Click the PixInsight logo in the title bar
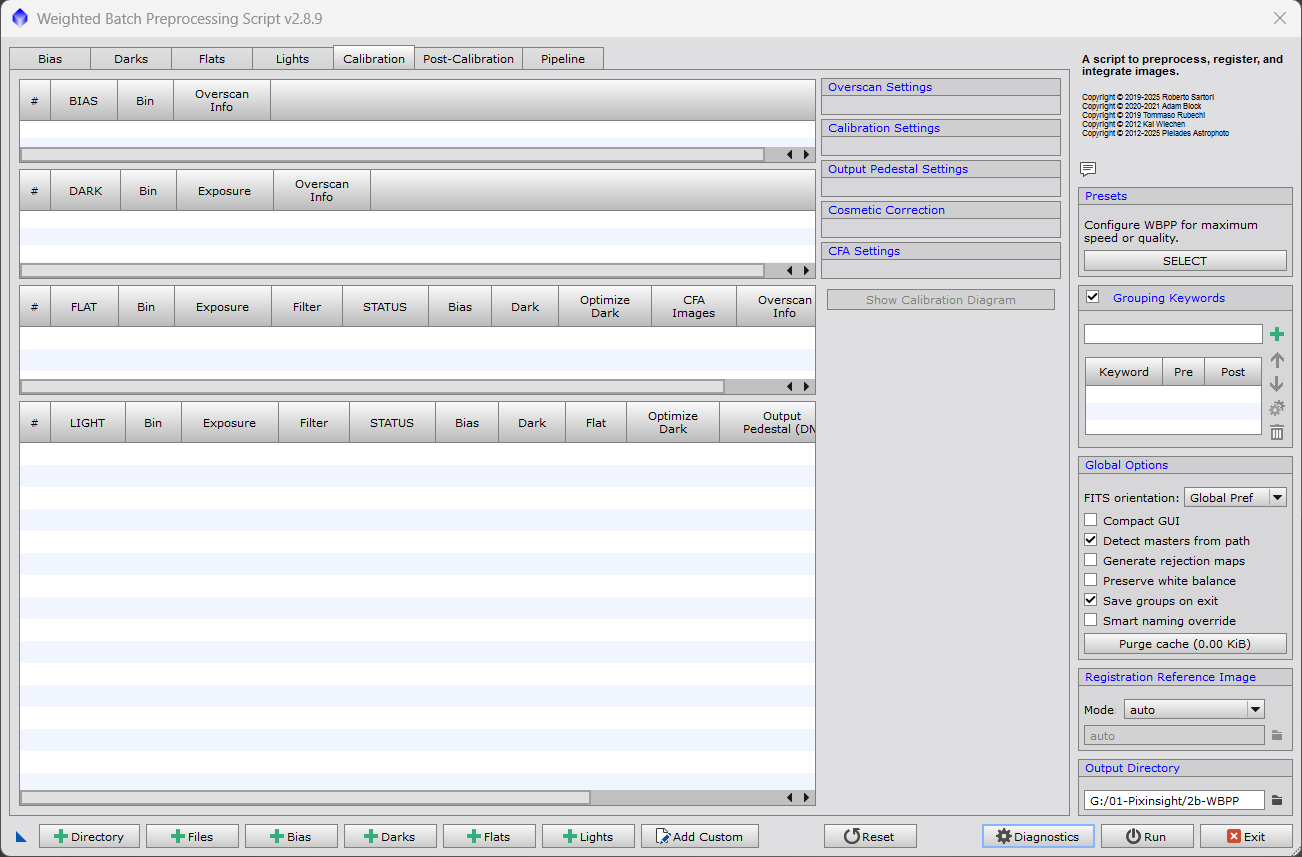The height and width of the screenshot is (857, 1302). 20,18
